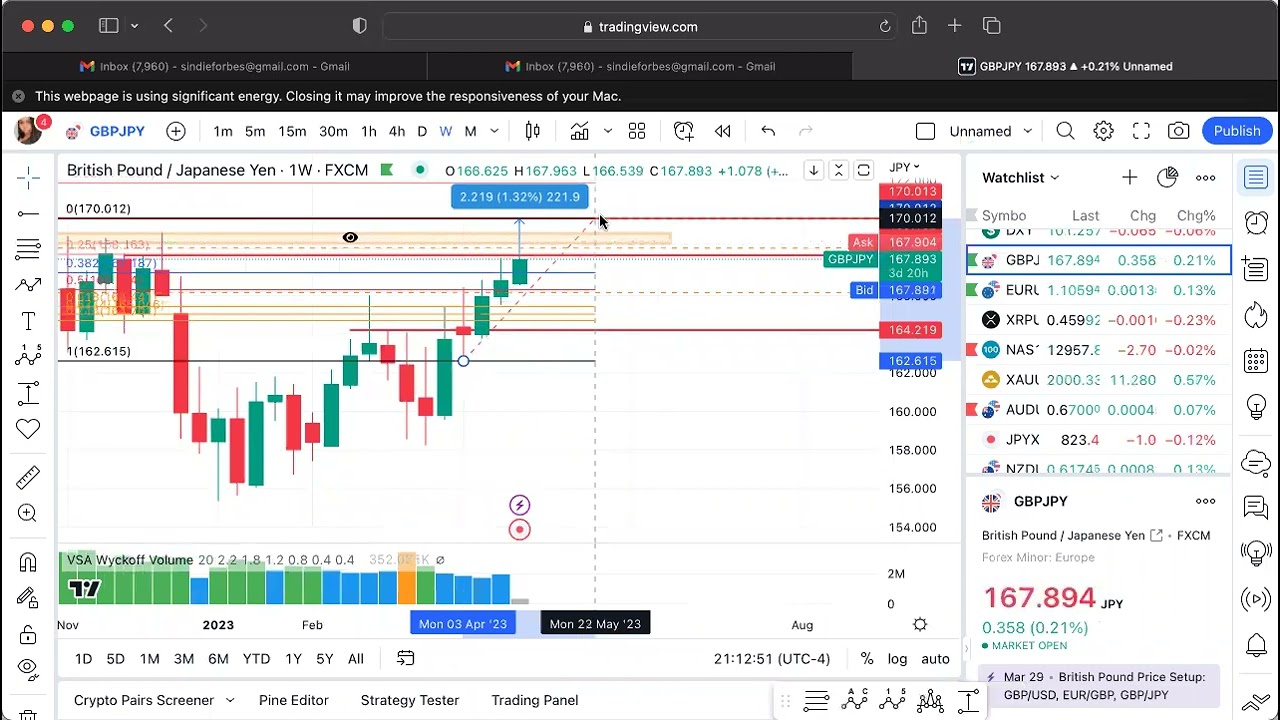Select the crosshair cursor tool
This screenshot has width=1280, height=720.
(28, 178)
